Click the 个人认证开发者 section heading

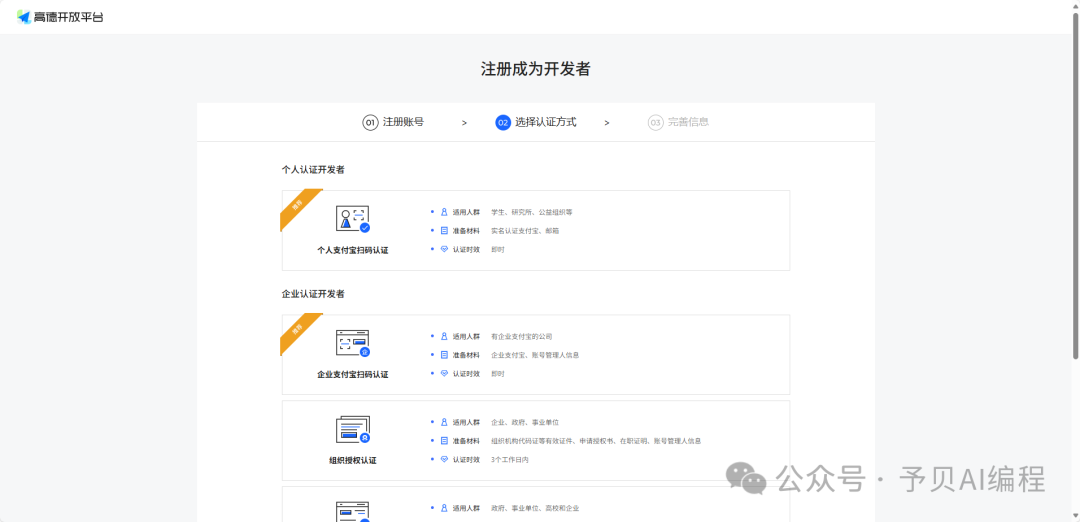(x=313, y=169)
